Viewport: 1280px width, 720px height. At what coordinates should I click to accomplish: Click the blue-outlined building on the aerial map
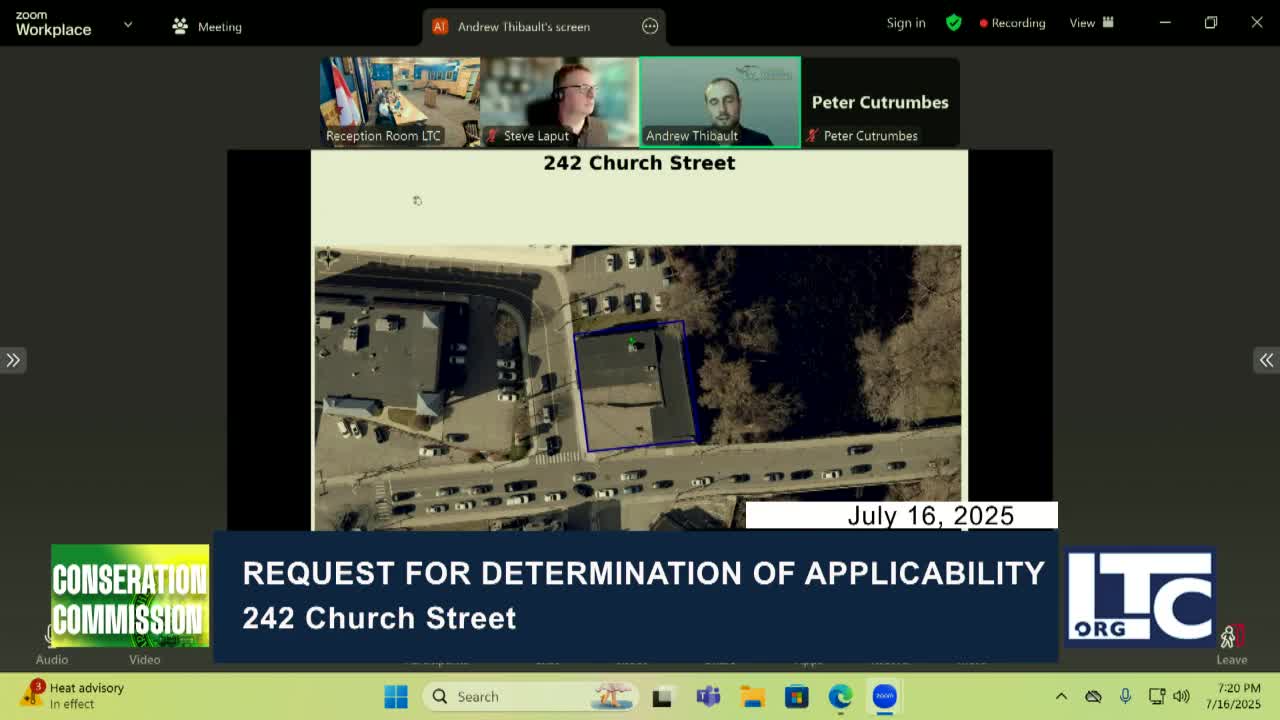(635, 386)
